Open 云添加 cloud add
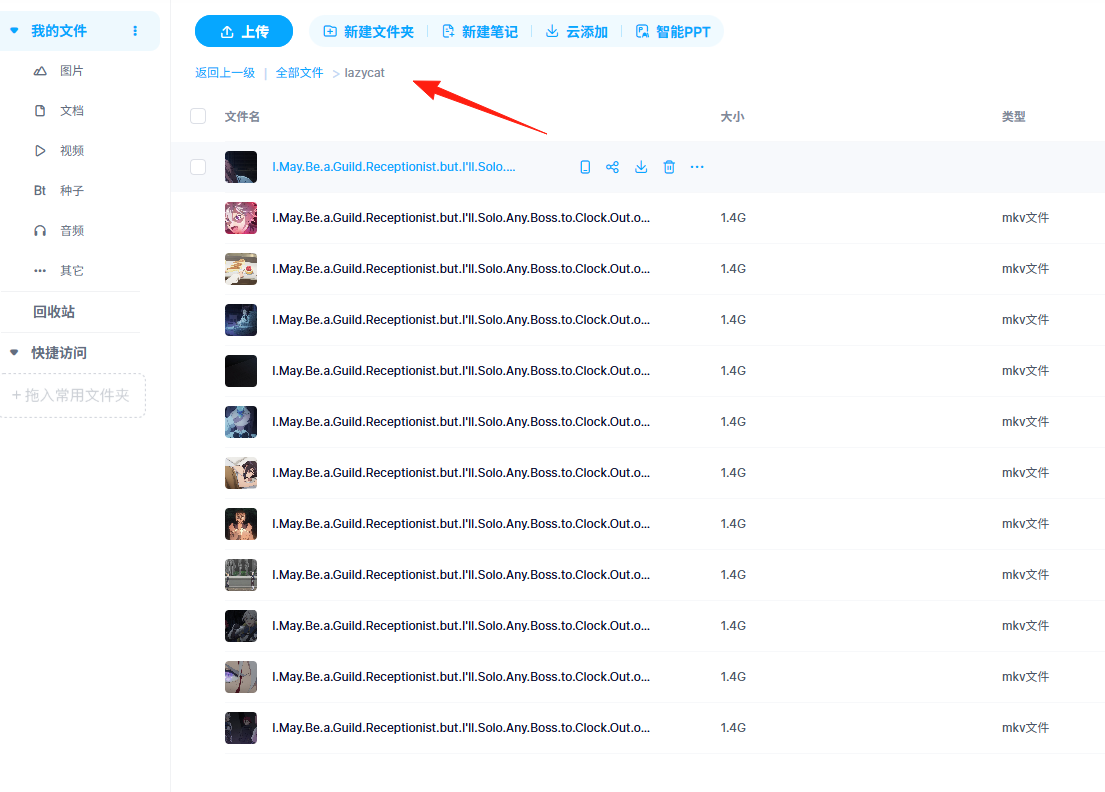Image resolution: width=1105 pixels, height=792 pixels. coord(576,32)
